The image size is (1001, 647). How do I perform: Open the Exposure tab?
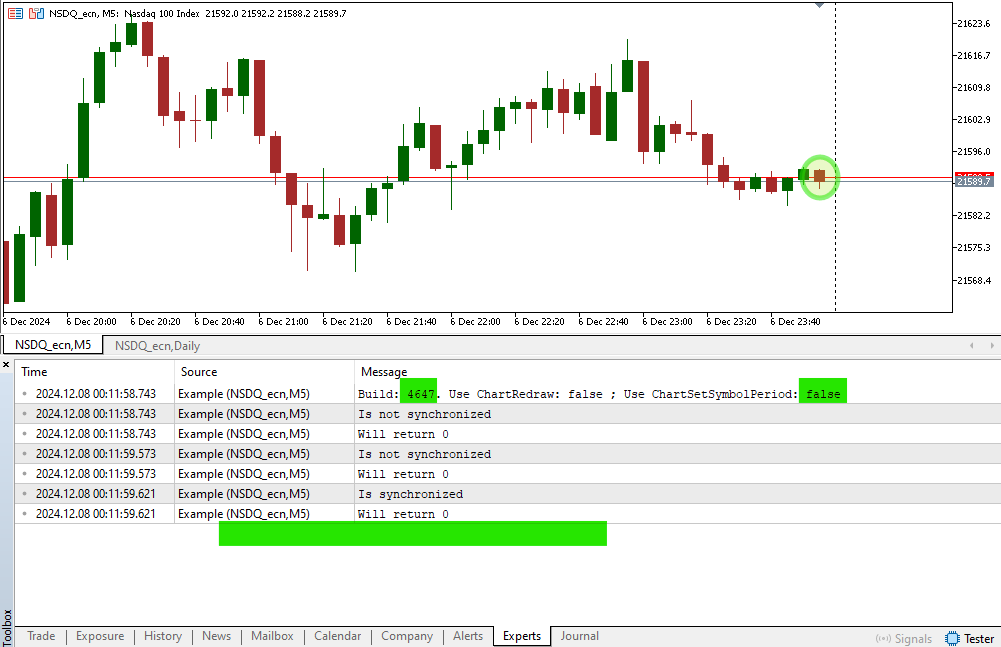[x=100, y=636]
